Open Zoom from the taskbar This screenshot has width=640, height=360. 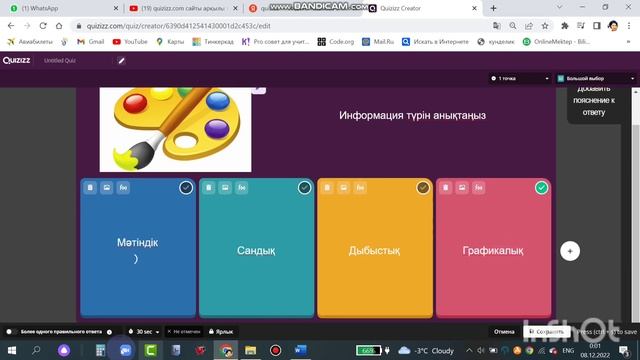[x=125, y=350]
